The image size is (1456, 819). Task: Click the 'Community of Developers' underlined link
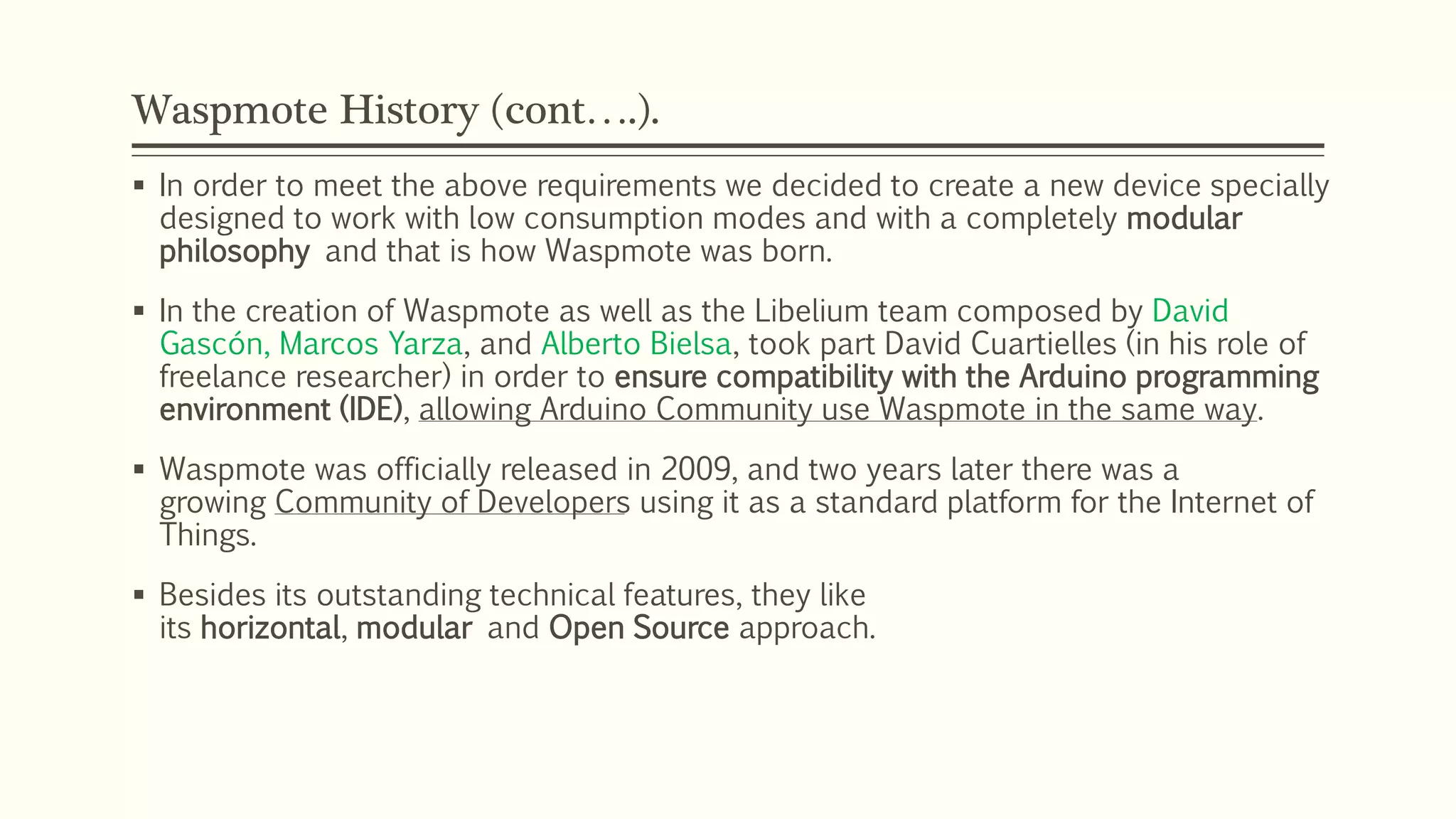(451, 503)
